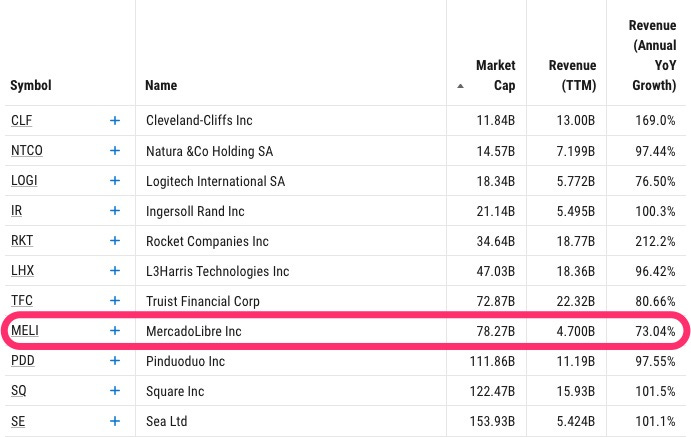Open the IR symbol link
The height and width of the screenshot is (437, 691).
click(x=16, y=211)
